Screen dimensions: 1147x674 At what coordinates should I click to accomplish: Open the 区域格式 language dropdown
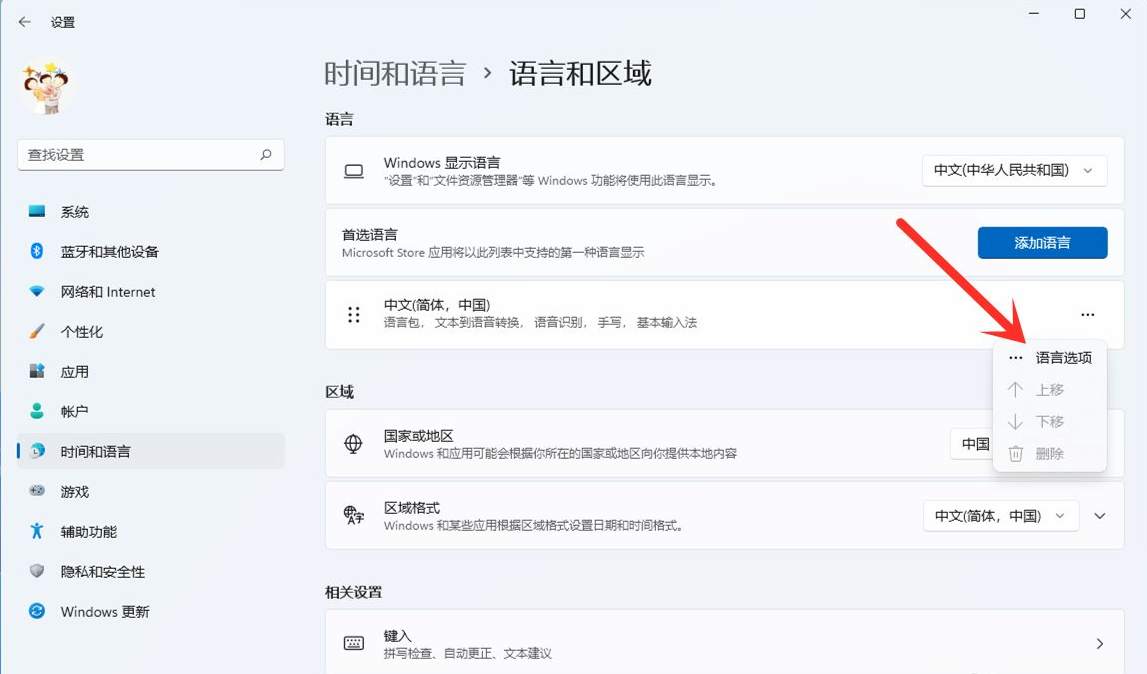pyautogui.click(x=1000, y=516)
